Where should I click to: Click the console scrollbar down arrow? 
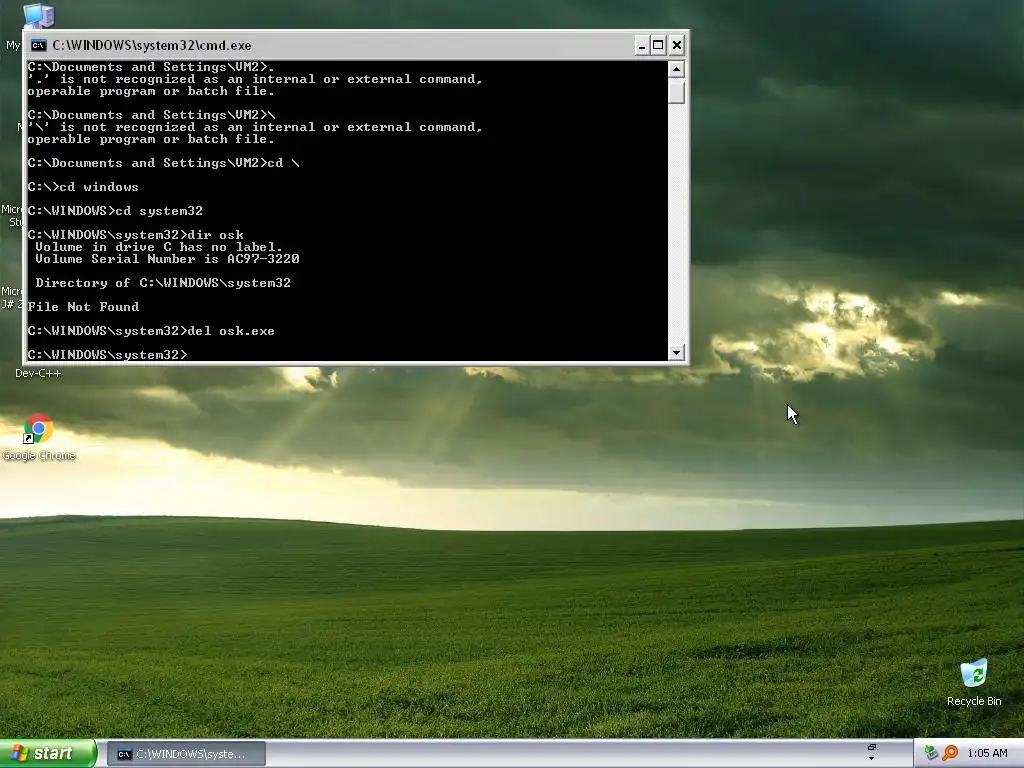(x=676, y=353)
